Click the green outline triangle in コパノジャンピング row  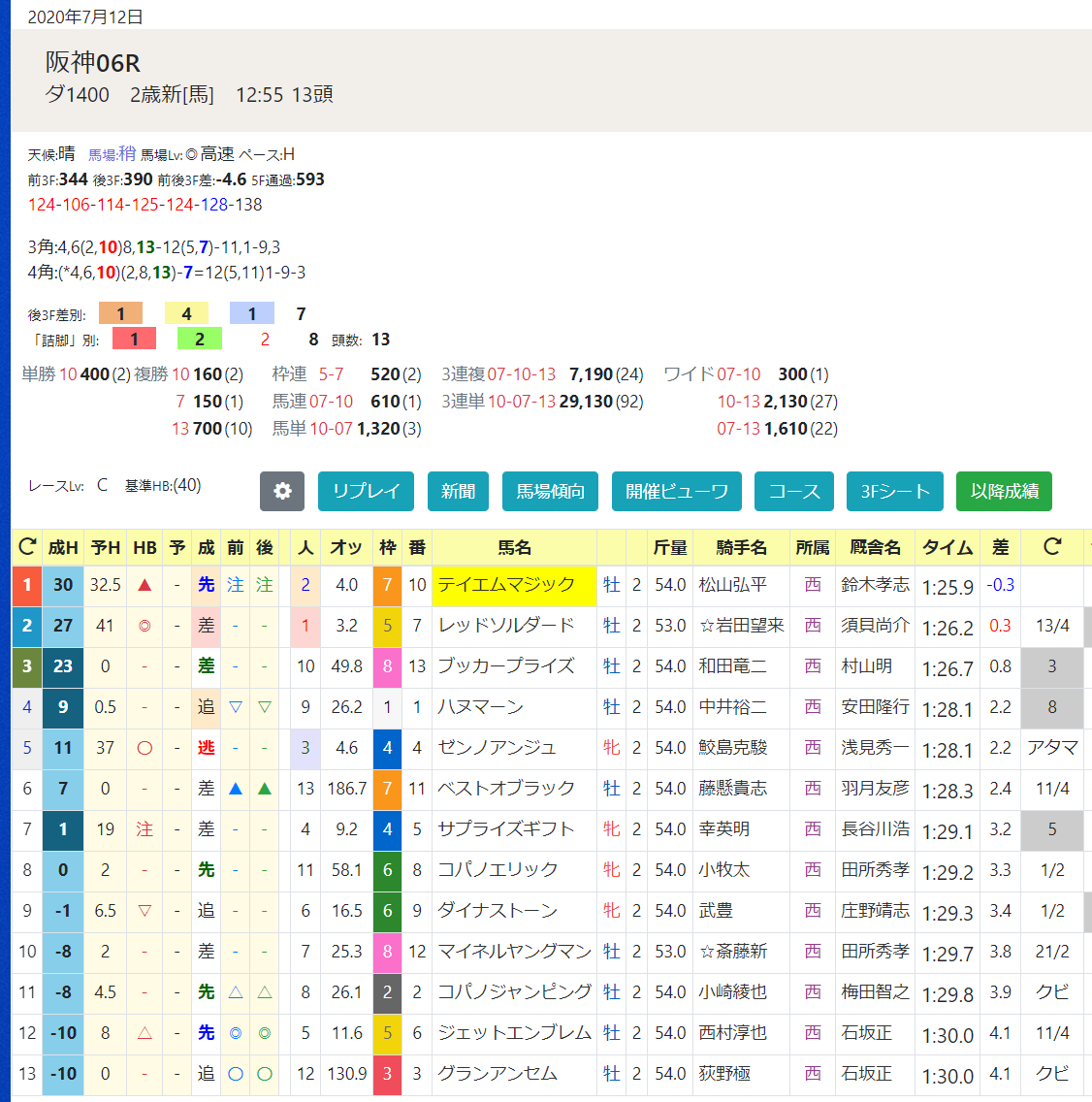(x=264, y=992)
